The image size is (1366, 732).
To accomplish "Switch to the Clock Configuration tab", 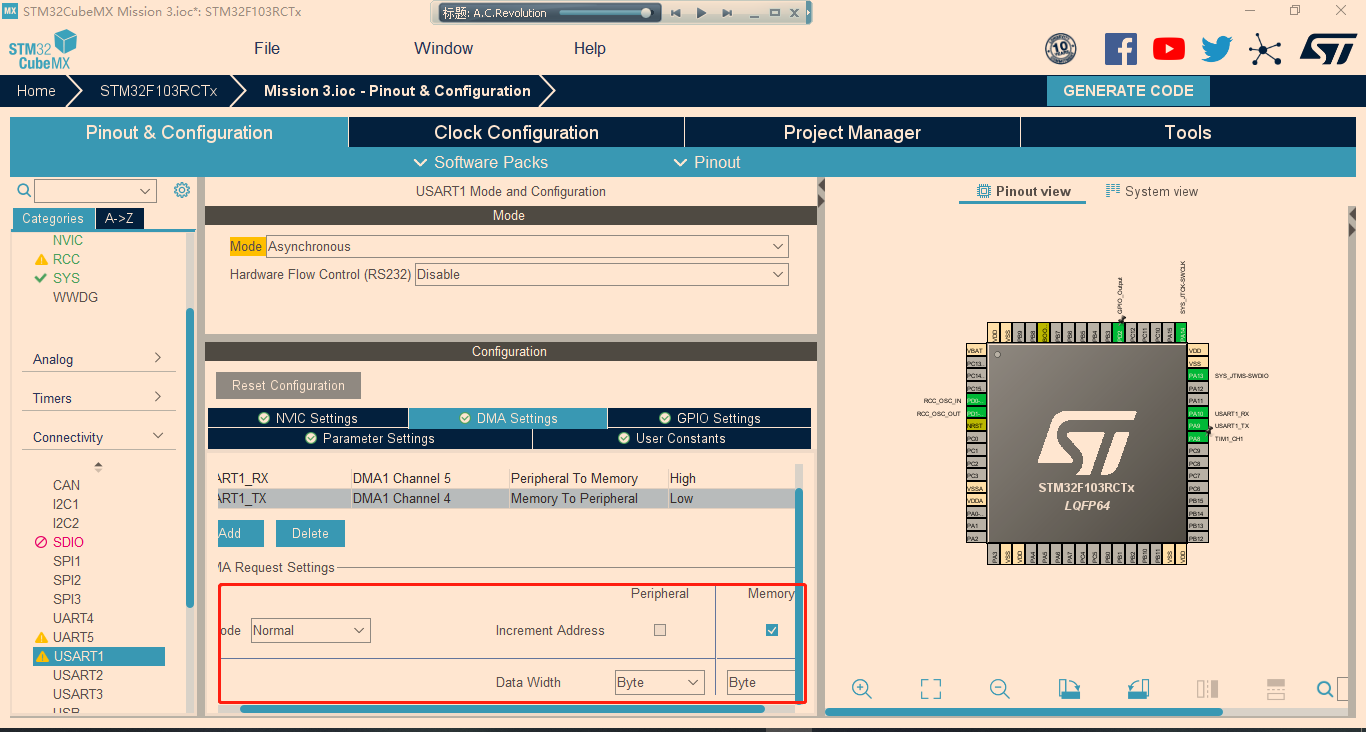I will coord(516,132).
